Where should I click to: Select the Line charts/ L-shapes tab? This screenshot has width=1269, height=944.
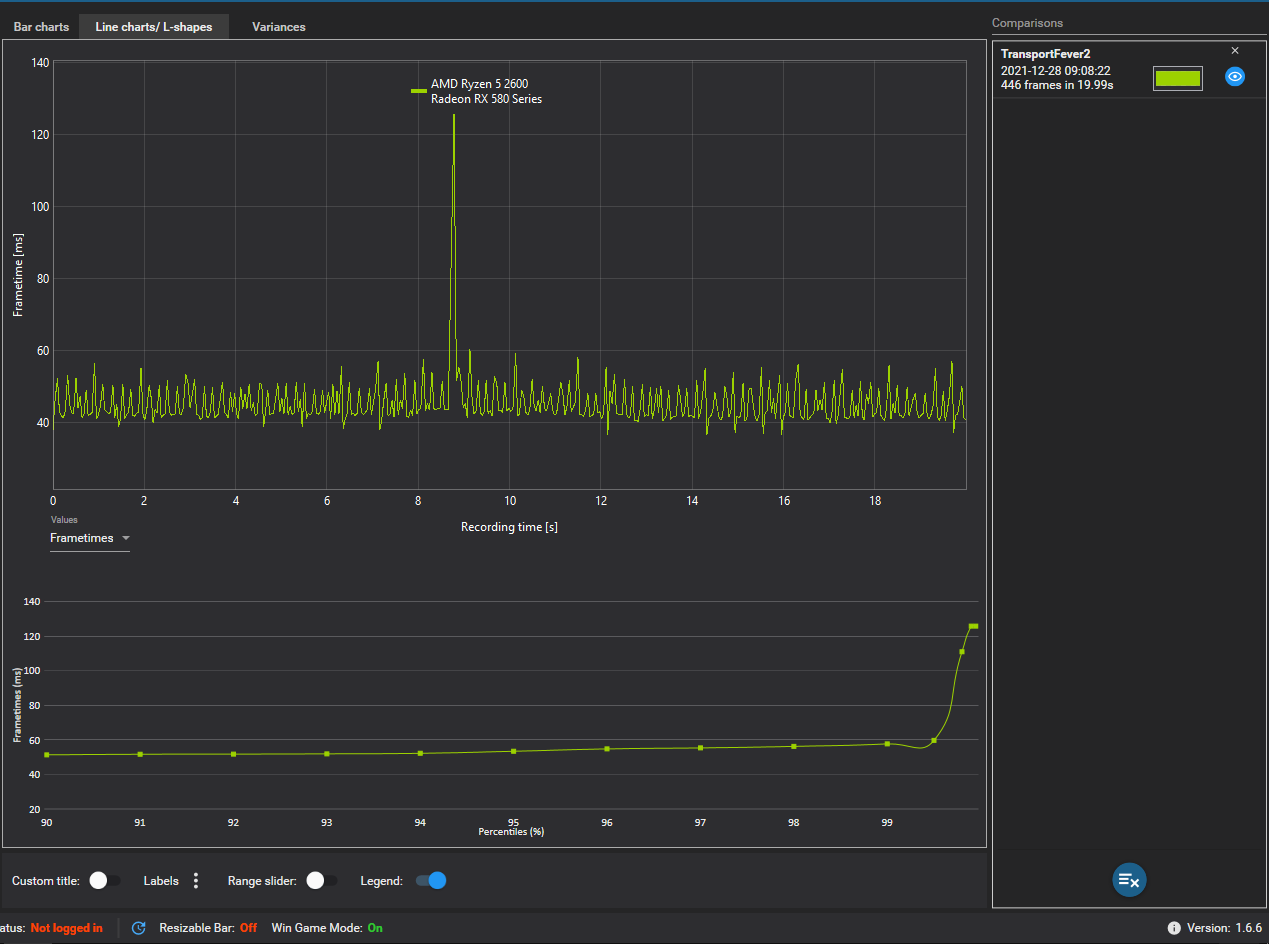point(154,27)
